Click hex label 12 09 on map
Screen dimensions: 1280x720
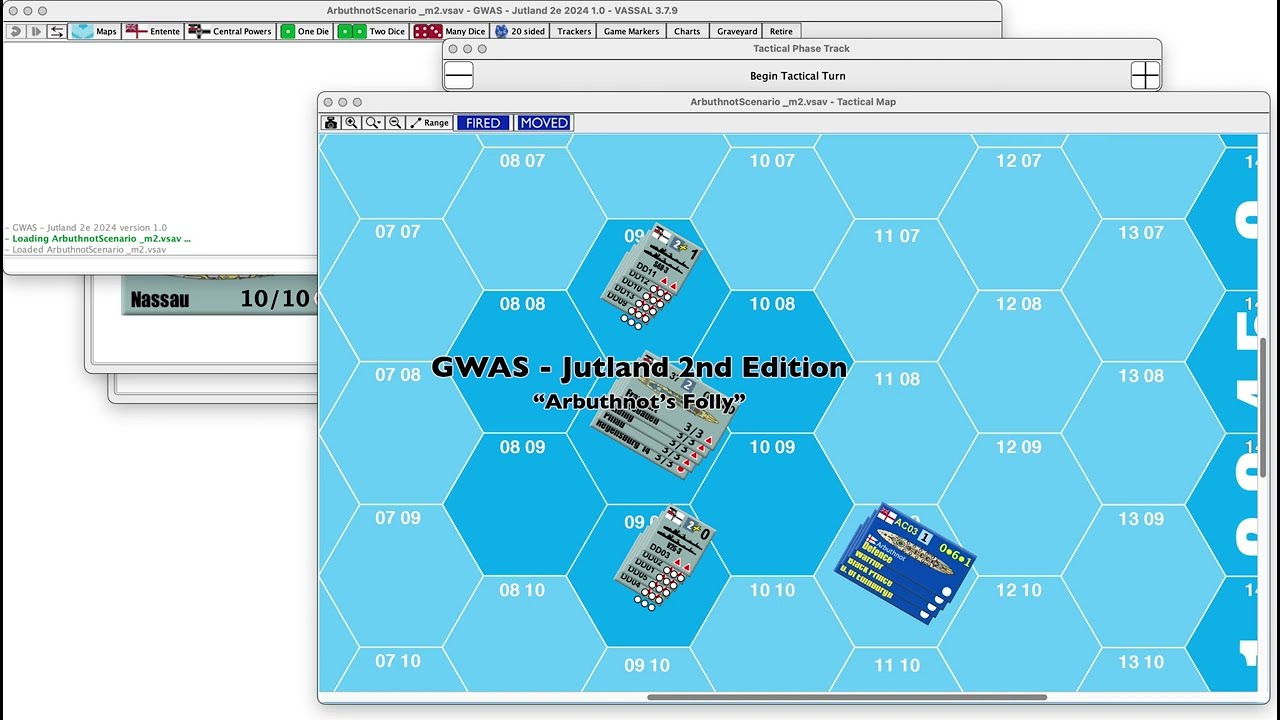pyautogui.click(x=1018, y=447)
